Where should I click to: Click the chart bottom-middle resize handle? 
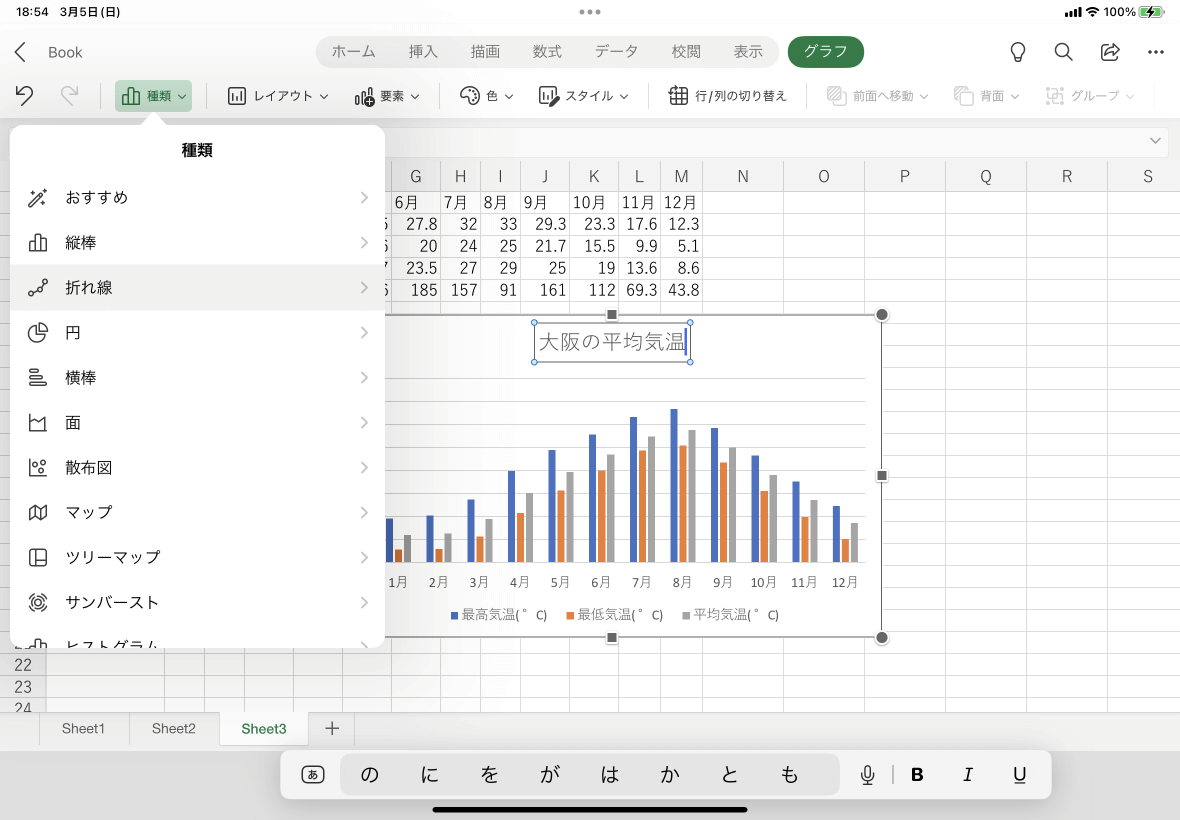(612, 638)
